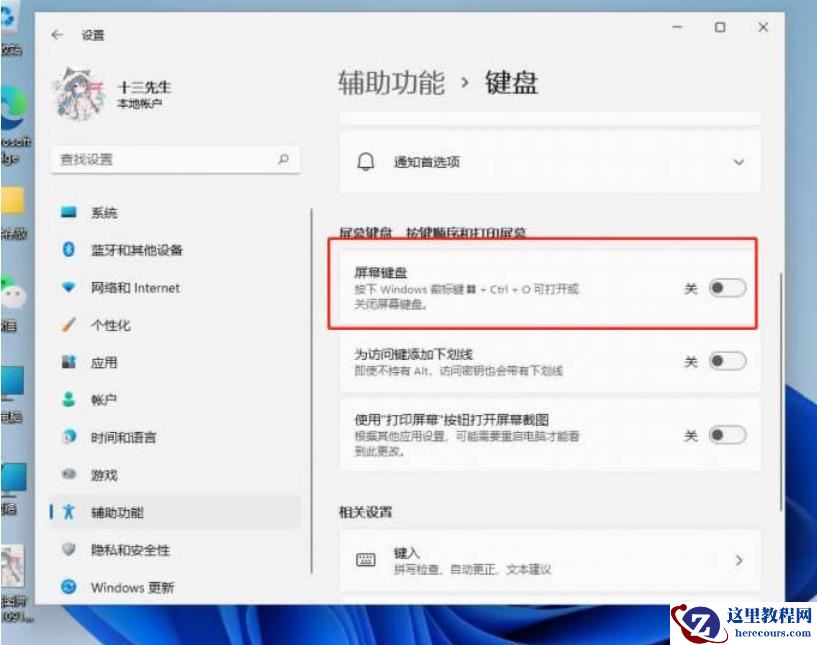The height and width of the screenshot is (645, 817).
Task: Open 系统 settings from sidebar
Action: click(x=105, y=212)
